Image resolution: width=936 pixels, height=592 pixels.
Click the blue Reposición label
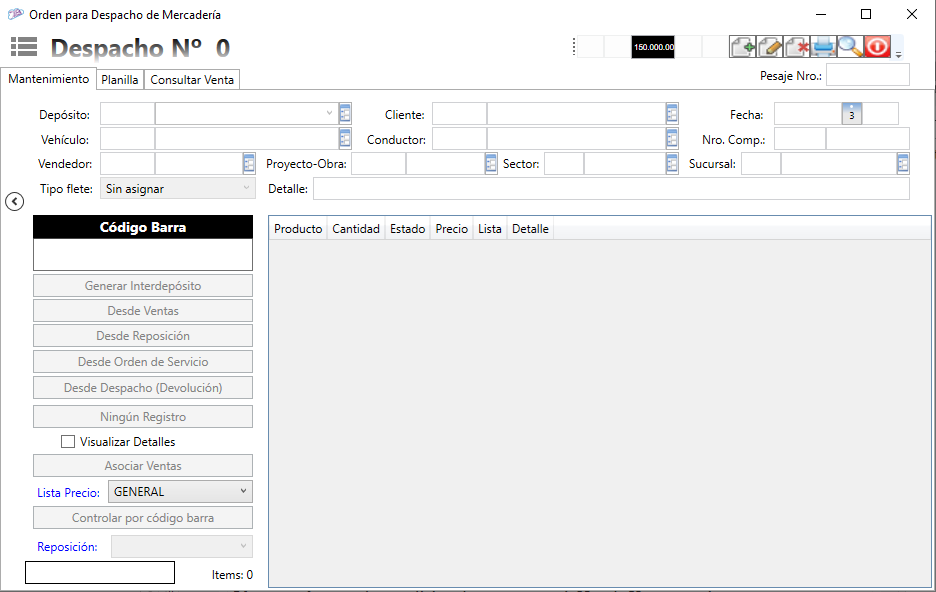pyautogui.click(x=67, y=547)
